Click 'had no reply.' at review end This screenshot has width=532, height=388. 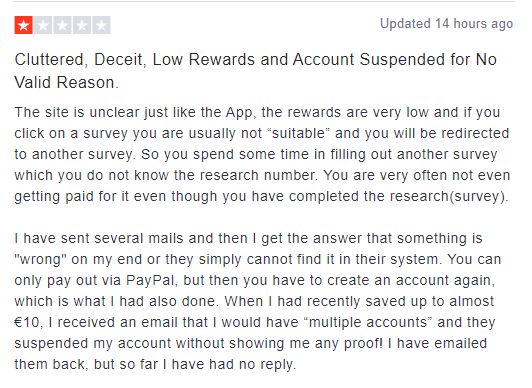click(252, 364)
